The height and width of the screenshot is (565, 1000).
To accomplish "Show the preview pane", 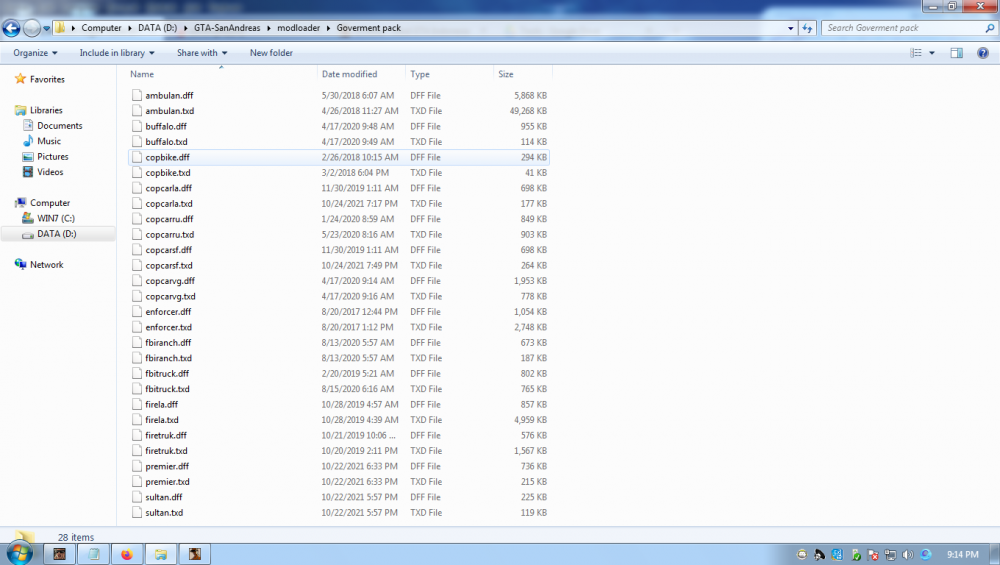I will click(x=957, y=53).
